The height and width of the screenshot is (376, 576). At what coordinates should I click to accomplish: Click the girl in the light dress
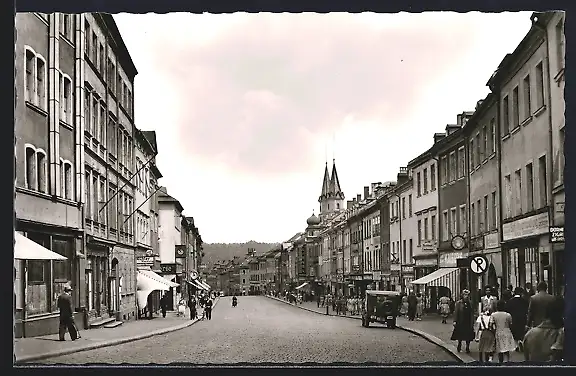point(503,331)
